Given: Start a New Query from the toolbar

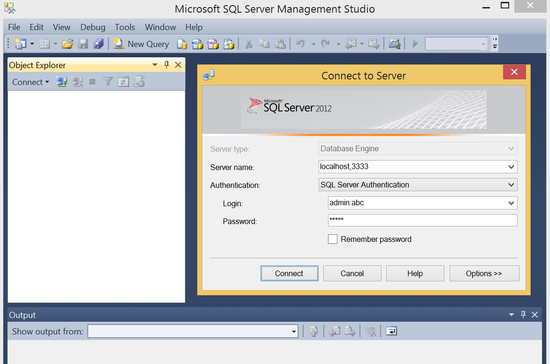Looking at the screenshot, I should (141, 44).
